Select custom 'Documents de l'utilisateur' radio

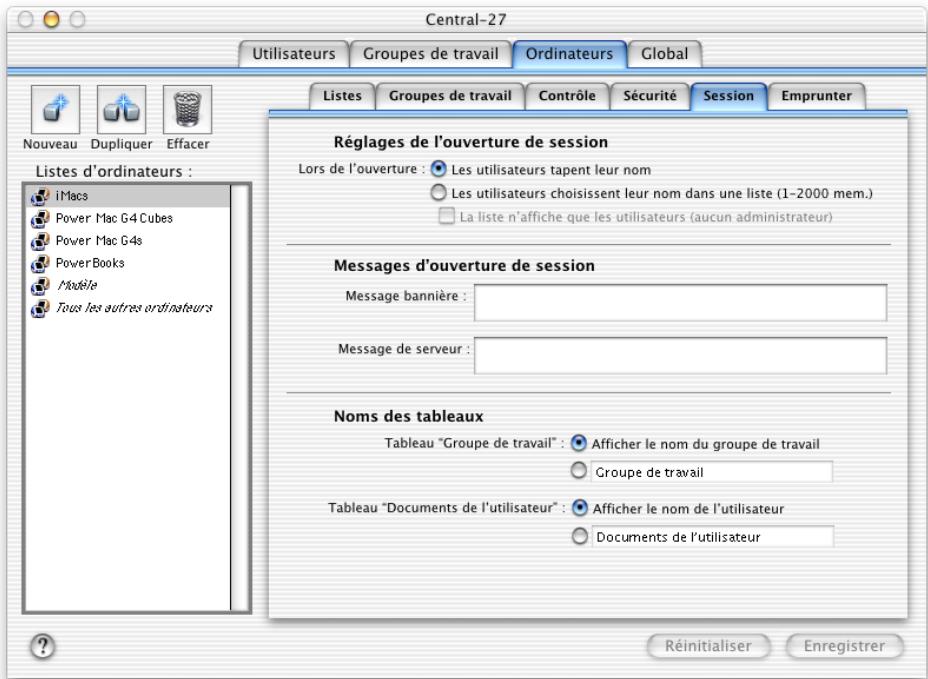pyautogui.click(x=580, y=536)
